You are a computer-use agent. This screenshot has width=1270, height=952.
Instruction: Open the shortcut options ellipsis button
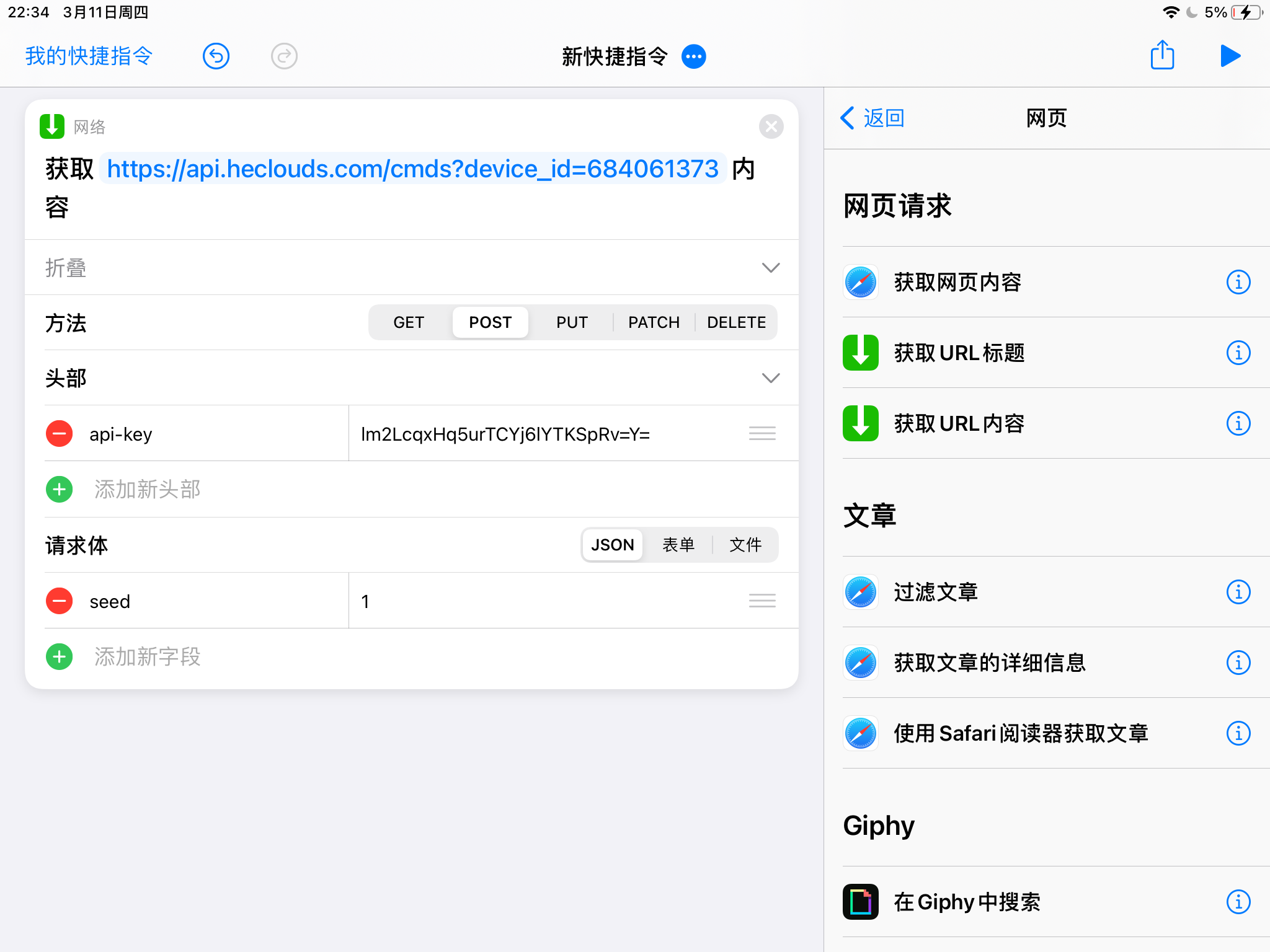(x=693, y=56)
